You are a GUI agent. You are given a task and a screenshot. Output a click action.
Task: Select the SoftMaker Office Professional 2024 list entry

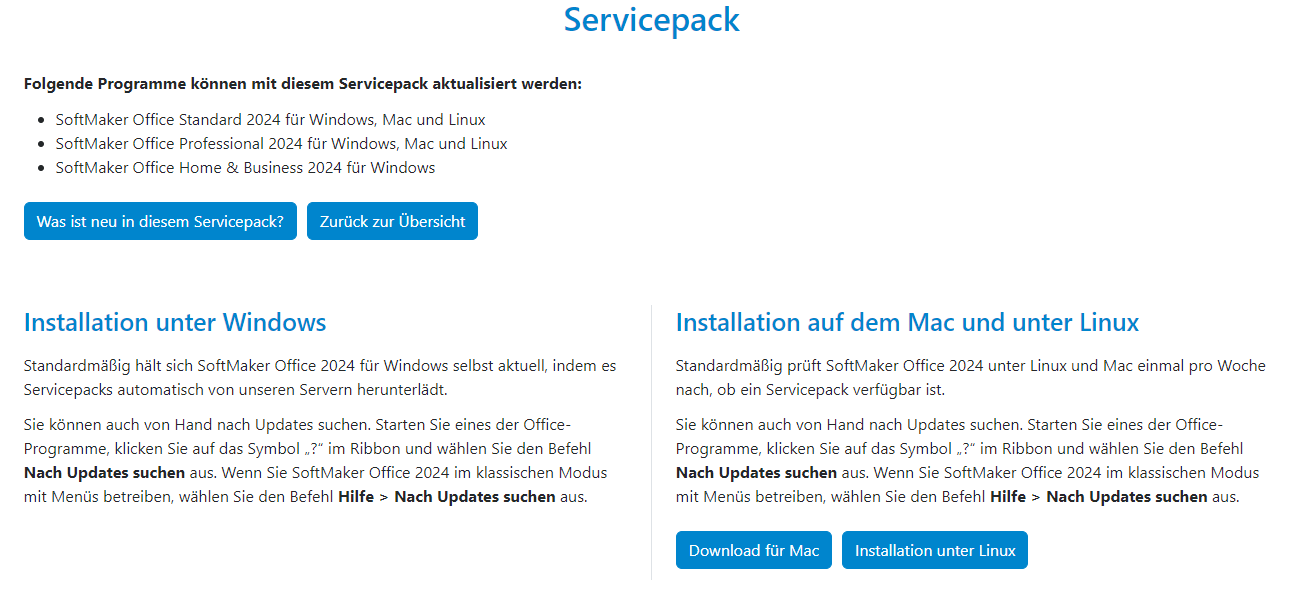281,144
